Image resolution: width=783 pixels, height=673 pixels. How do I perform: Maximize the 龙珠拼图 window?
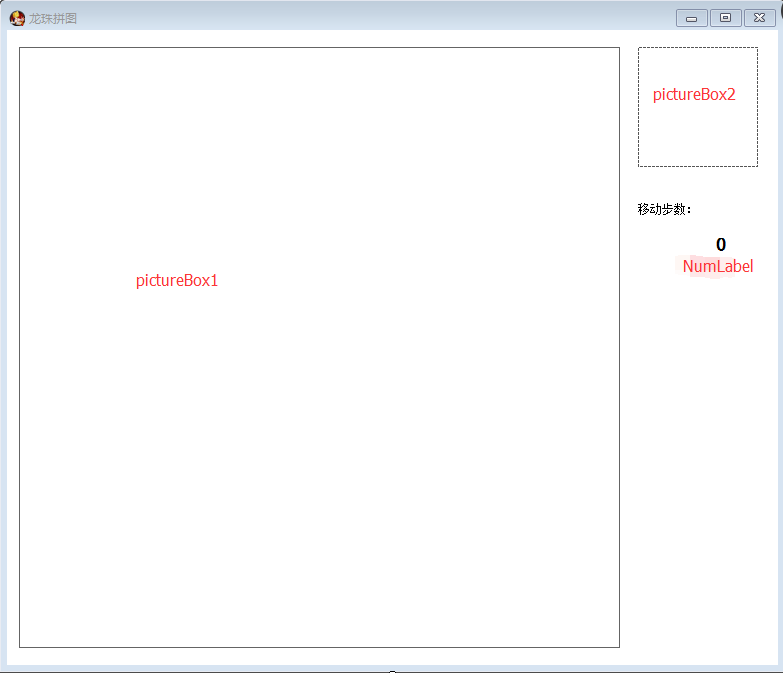click(x=726, y=18)
